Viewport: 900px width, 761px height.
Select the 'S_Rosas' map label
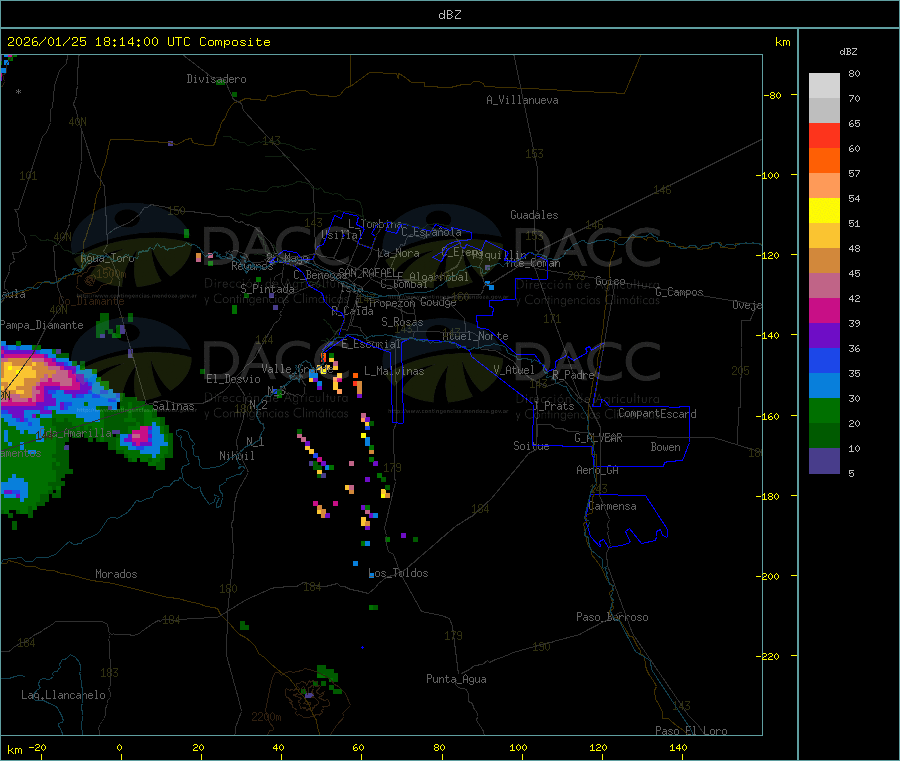(x=402, y=322)
